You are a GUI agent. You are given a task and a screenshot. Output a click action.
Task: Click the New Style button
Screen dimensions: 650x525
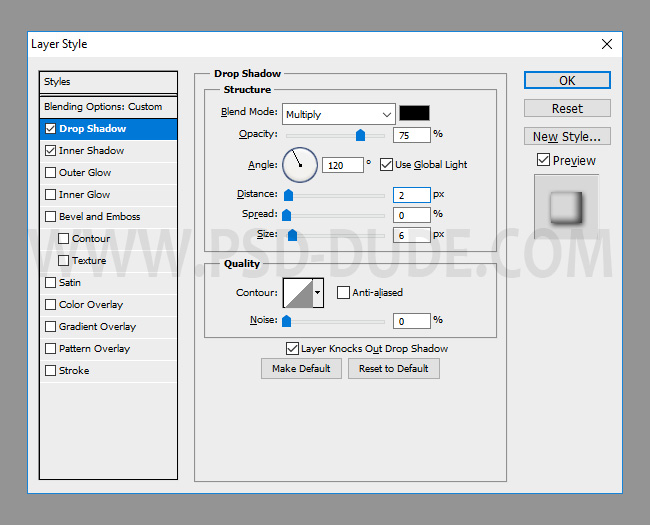566,136
